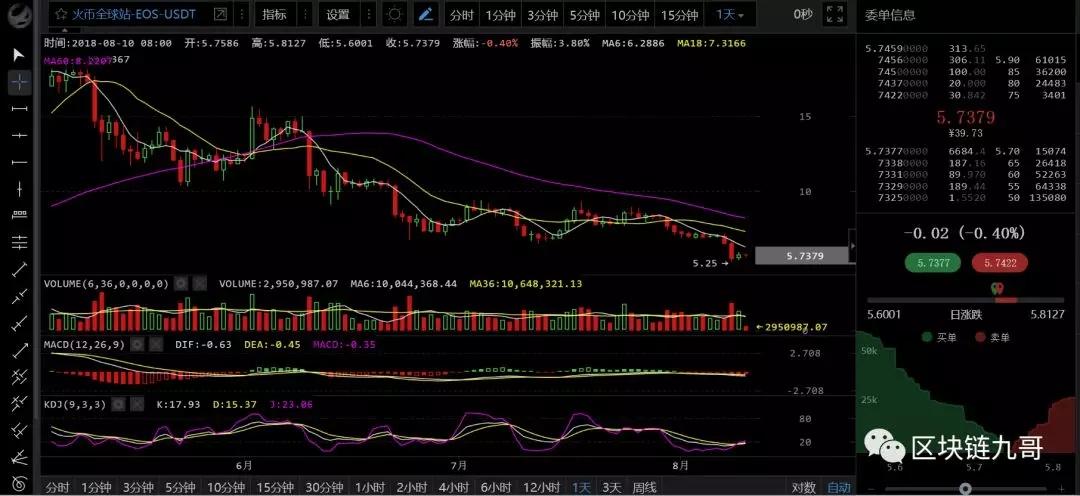Image resolution: width=1080 pixels, height=496 pixels.
Task: Select 周线 in bottom timeframe bar
Action: click(x=644, y=488)
